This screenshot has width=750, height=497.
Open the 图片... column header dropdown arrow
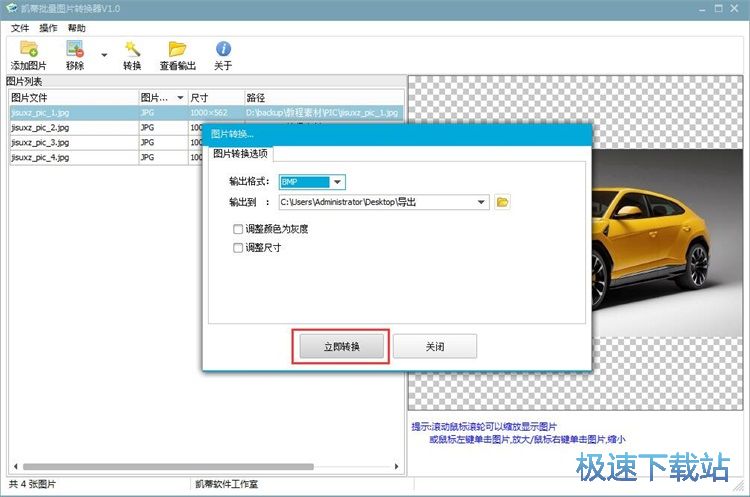pyautogui.click(x=180, y=98)
